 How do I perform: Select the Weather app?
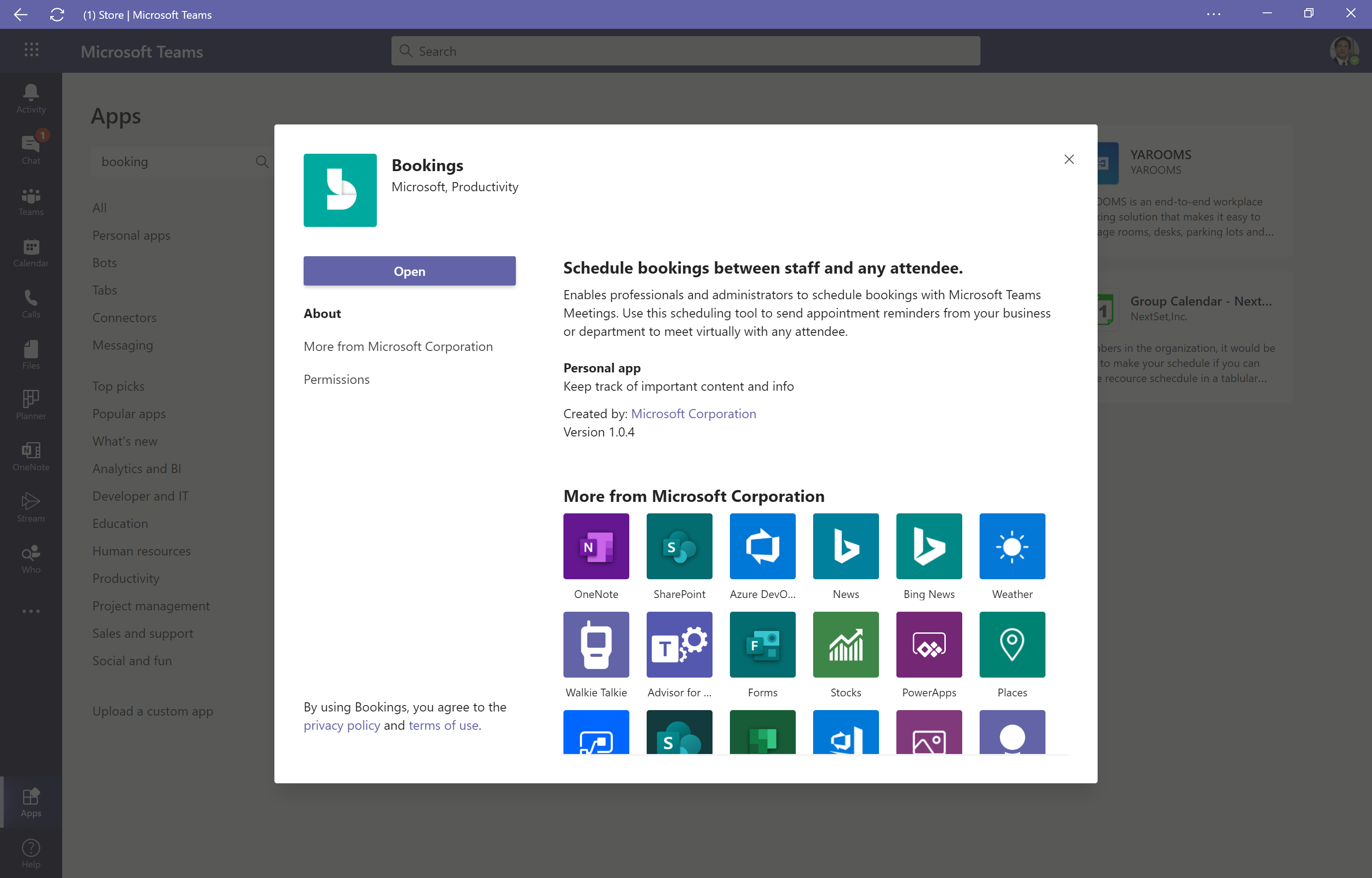click(x=1012, y=546)
